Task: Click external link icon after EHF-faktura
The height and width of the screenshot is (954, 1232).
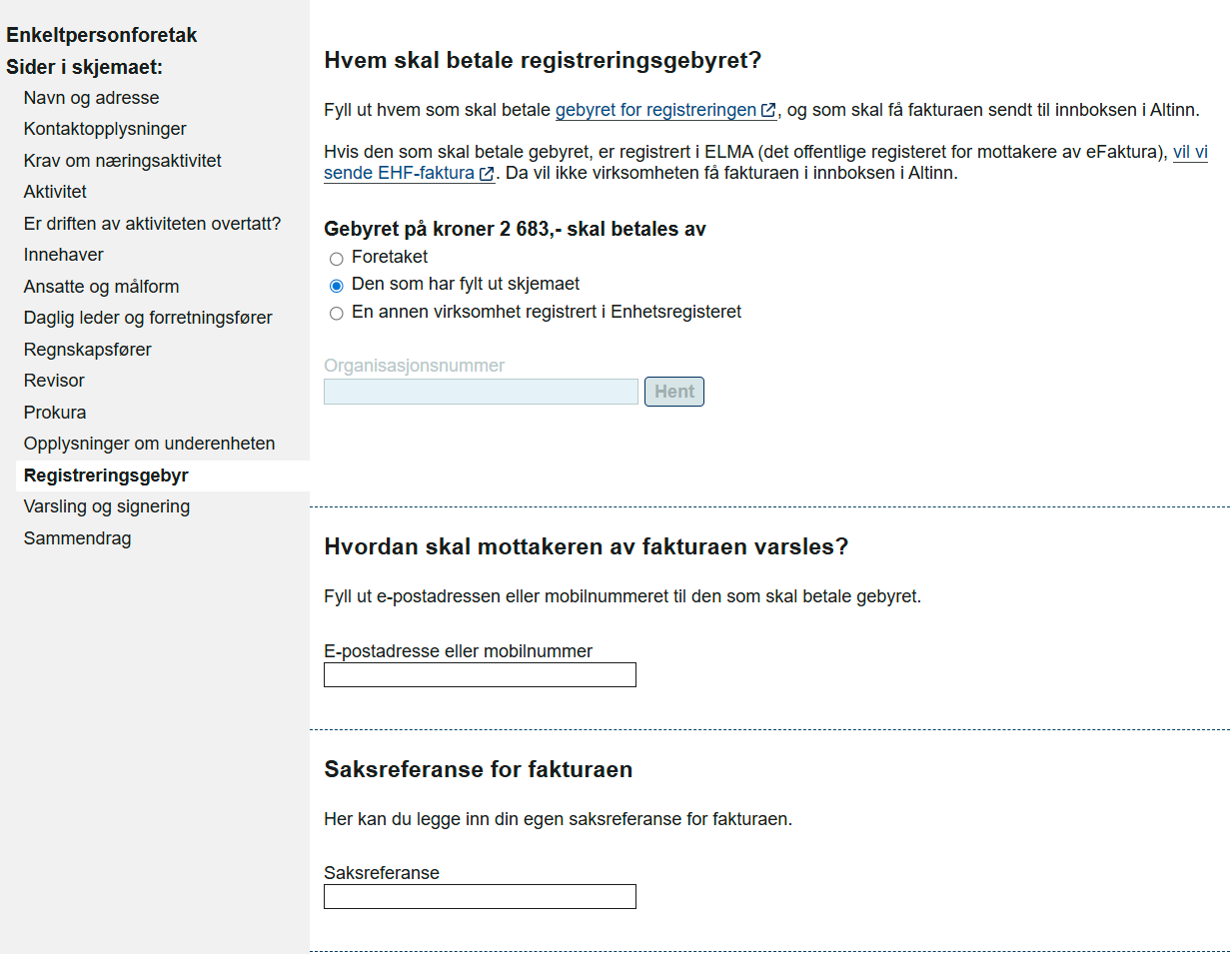Action: pos(487,174)
